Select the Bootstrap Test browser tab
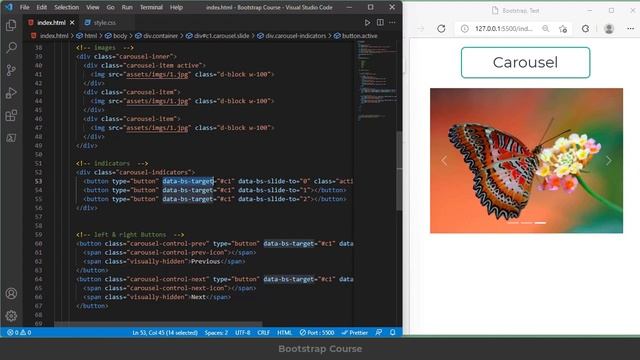This screenshot has width=640, height=360. coord(516,11)
